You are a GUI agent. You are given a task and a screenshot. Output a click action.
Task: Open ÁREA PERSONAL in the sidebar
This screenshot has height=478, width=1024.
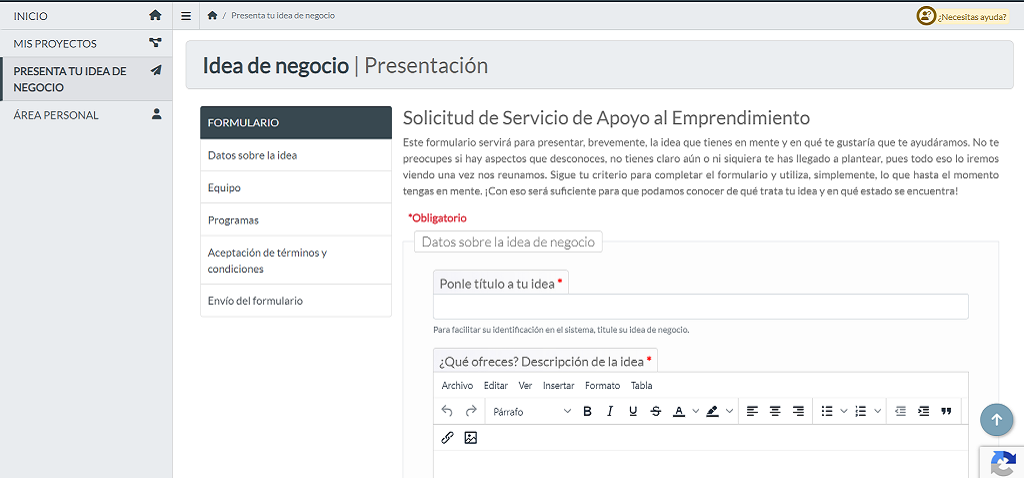pyautogui.click(x=86, y=115)
